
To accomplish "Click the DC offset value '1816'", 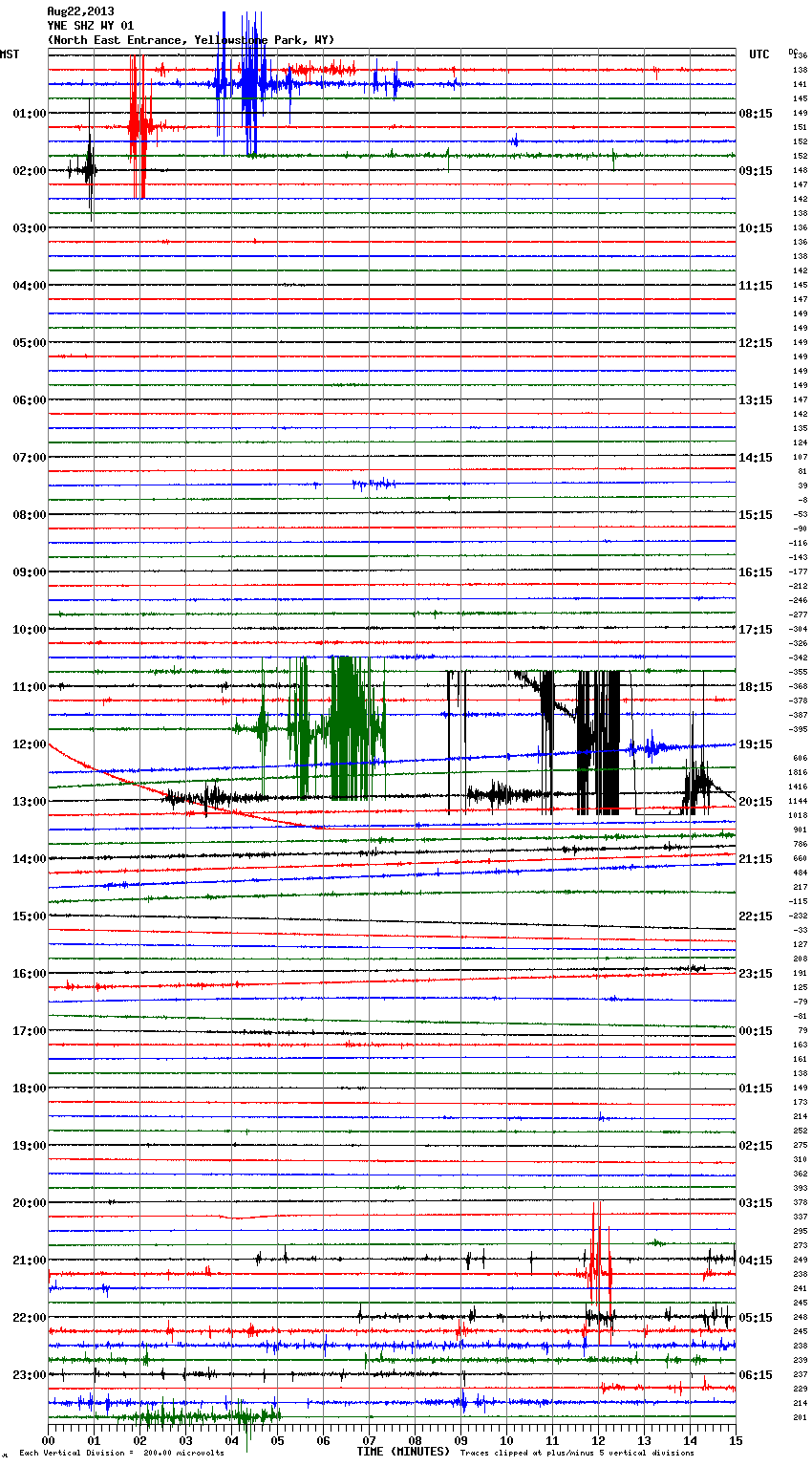I will [798, 772].
